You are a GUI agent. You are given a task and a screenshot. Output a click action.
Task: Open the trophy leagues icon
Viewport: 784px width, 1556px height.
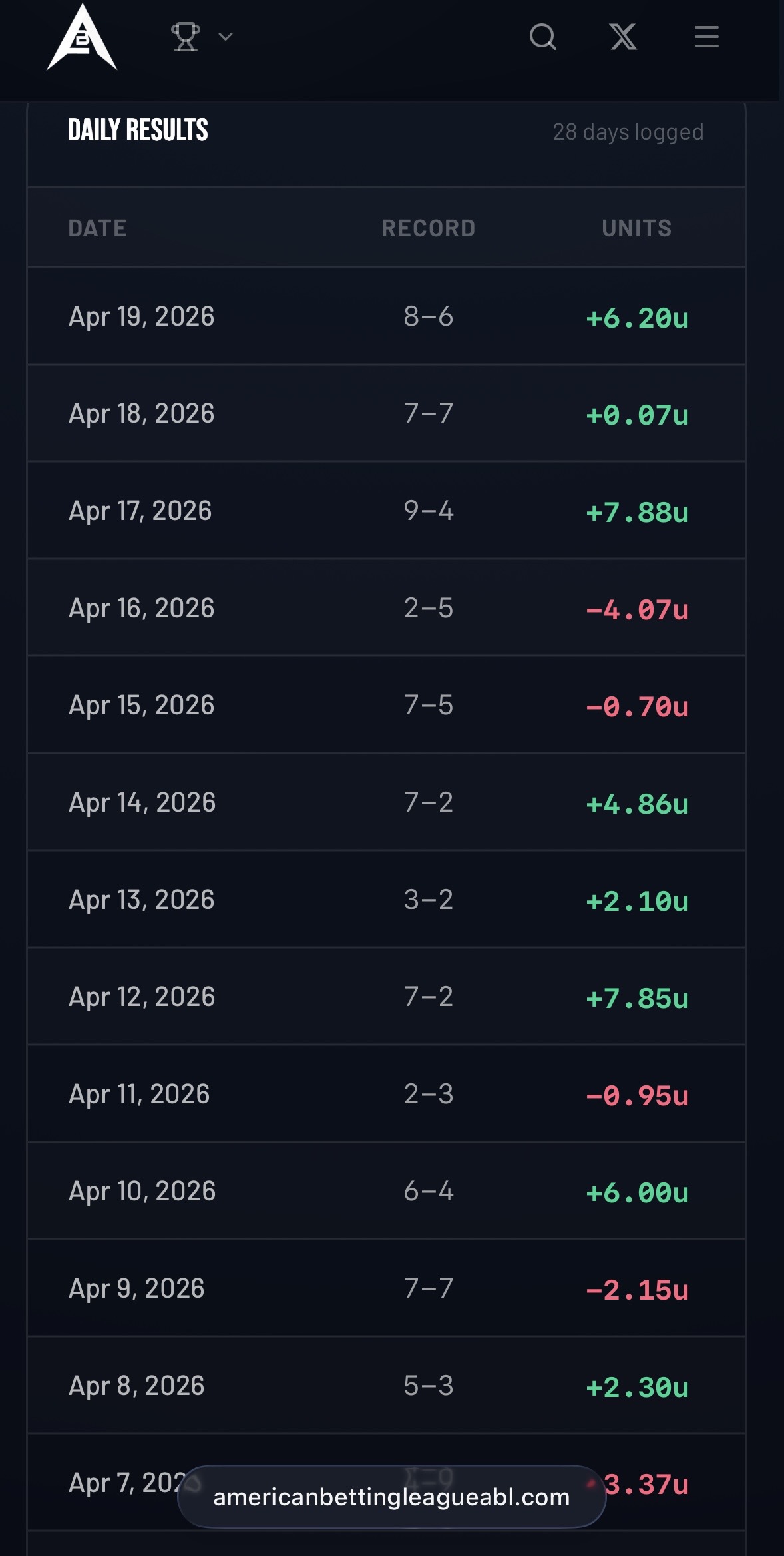pyautogui.click(x=186, y=37)
